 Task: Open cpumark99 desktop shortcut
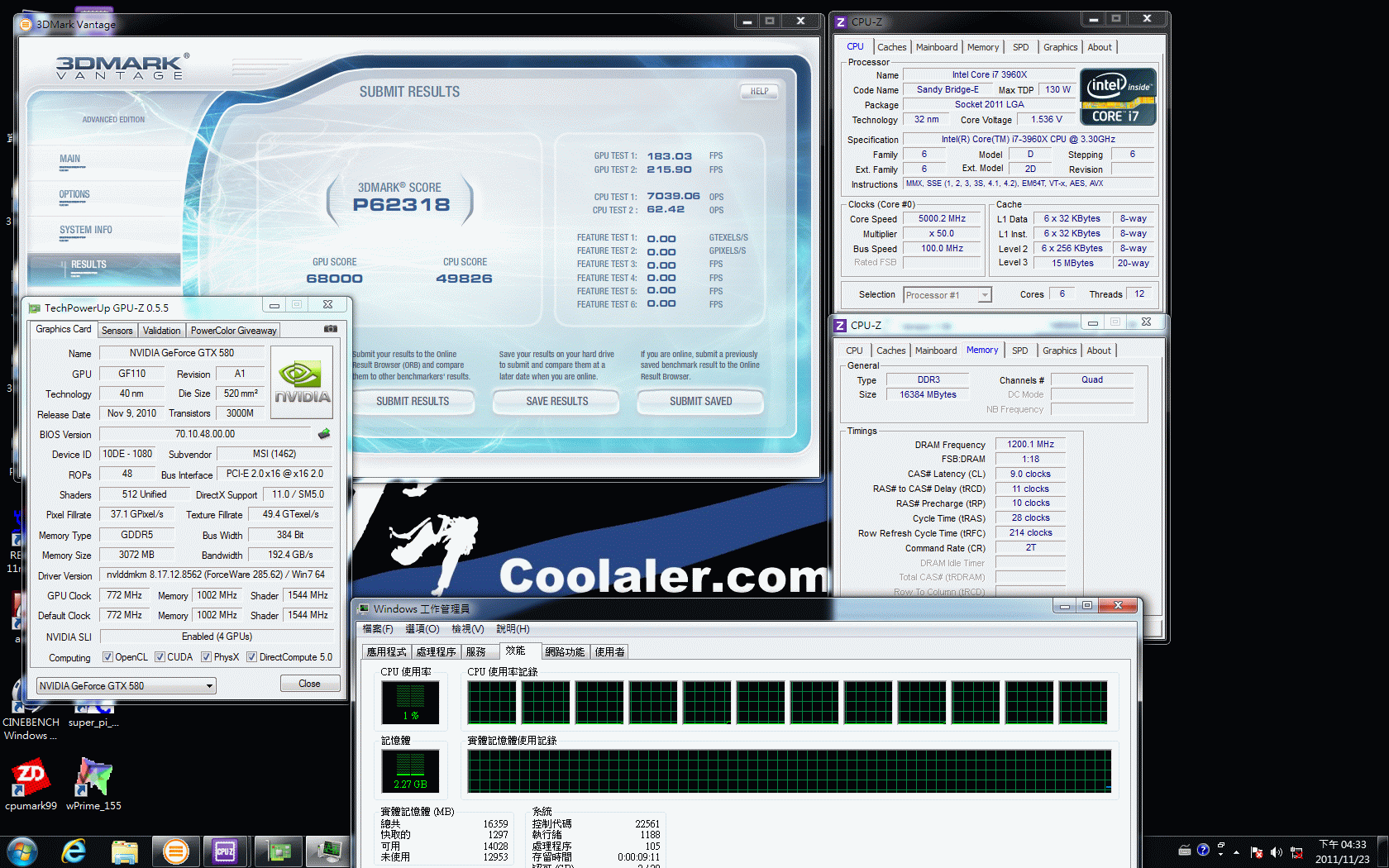tap(31, 785)
